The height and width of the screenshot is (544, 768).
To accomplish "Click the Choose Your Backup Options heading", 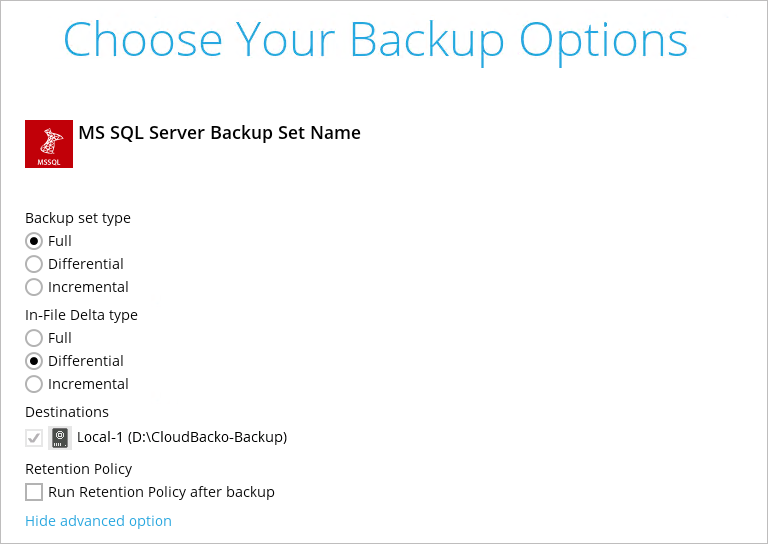I will (x=376, y=41).
